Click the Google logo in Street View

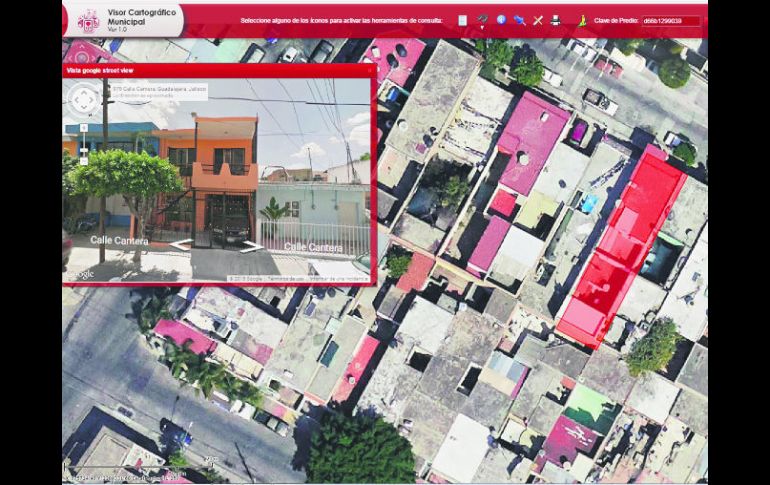pos(81,275)
